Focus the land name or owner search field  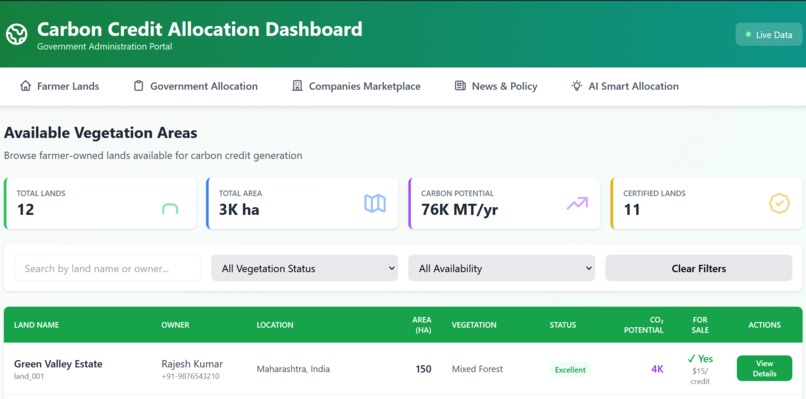point(107,268)
